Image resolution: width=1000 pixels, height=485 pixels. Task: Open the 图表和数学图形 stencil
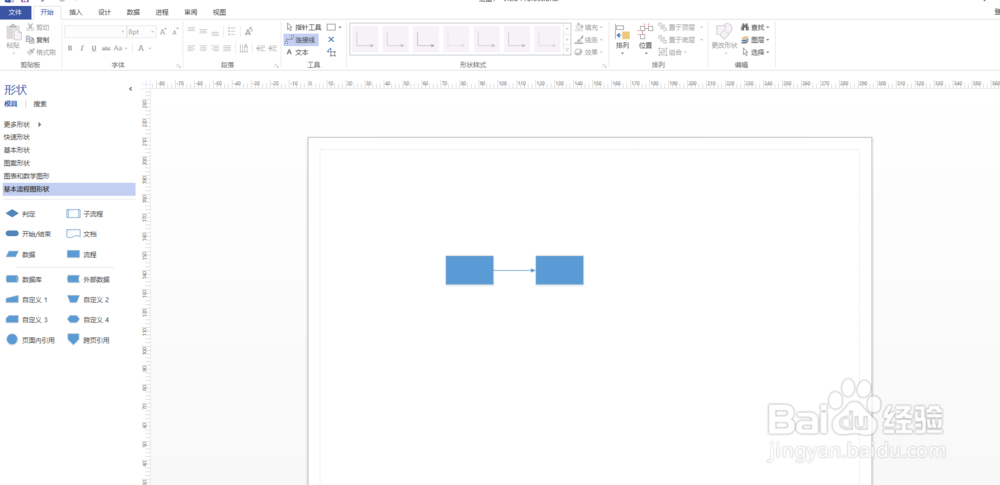point(26,175)
